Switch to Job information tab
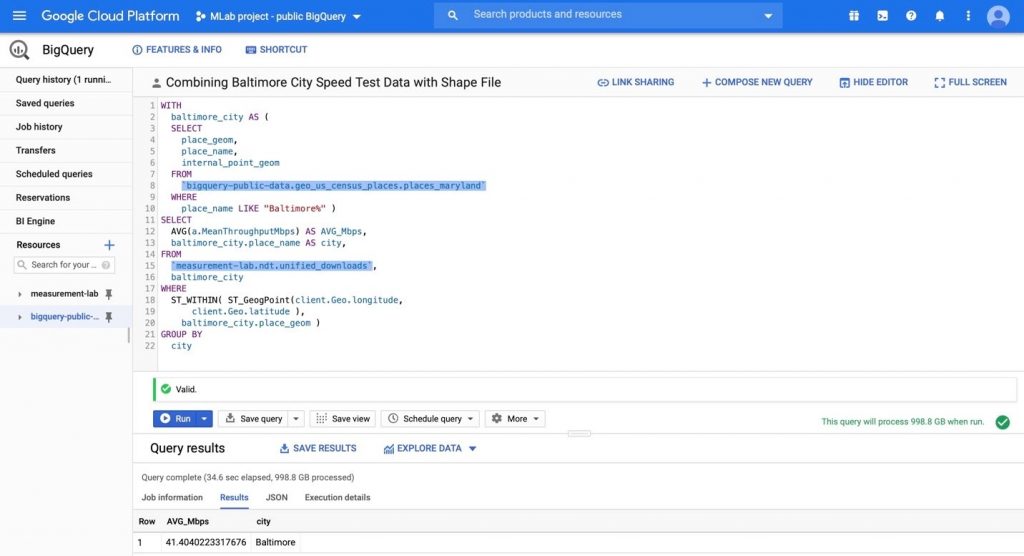Viewport: 1024px width, 556px height. tap(172, 498)
